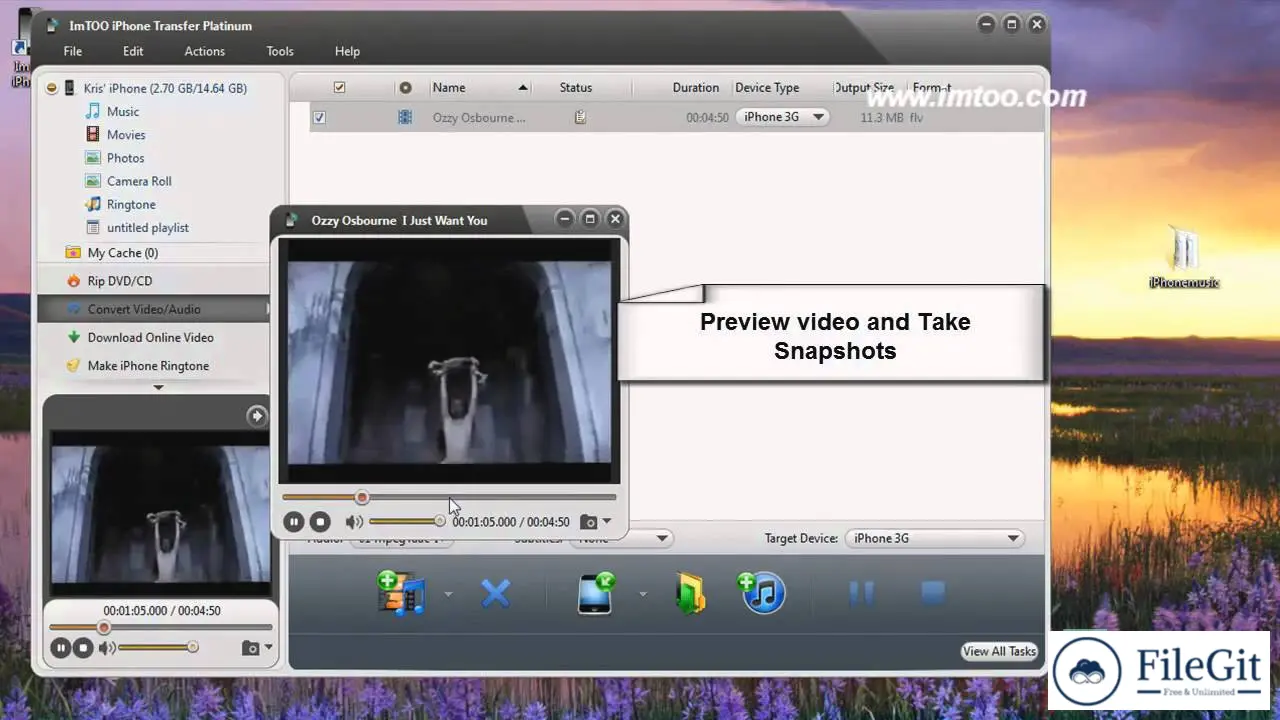
Task: Stop playback in sidebar preview panel
Action: point(83,648)
